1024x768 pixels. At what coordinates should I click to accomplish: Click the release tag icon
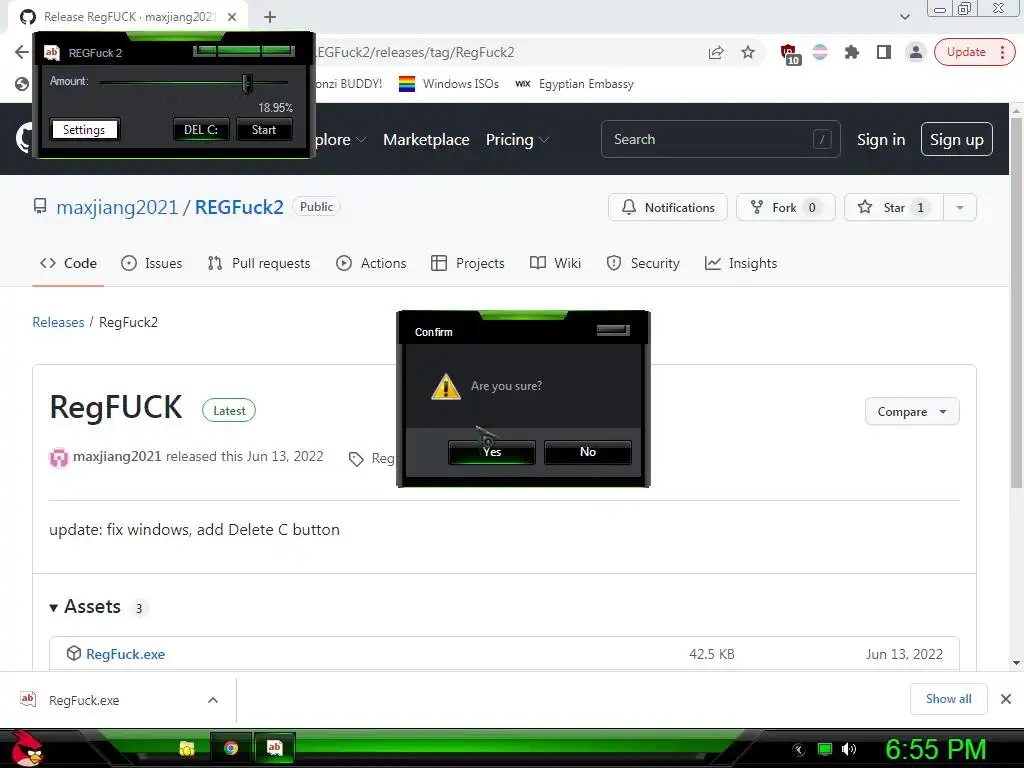tap(356, 459)
